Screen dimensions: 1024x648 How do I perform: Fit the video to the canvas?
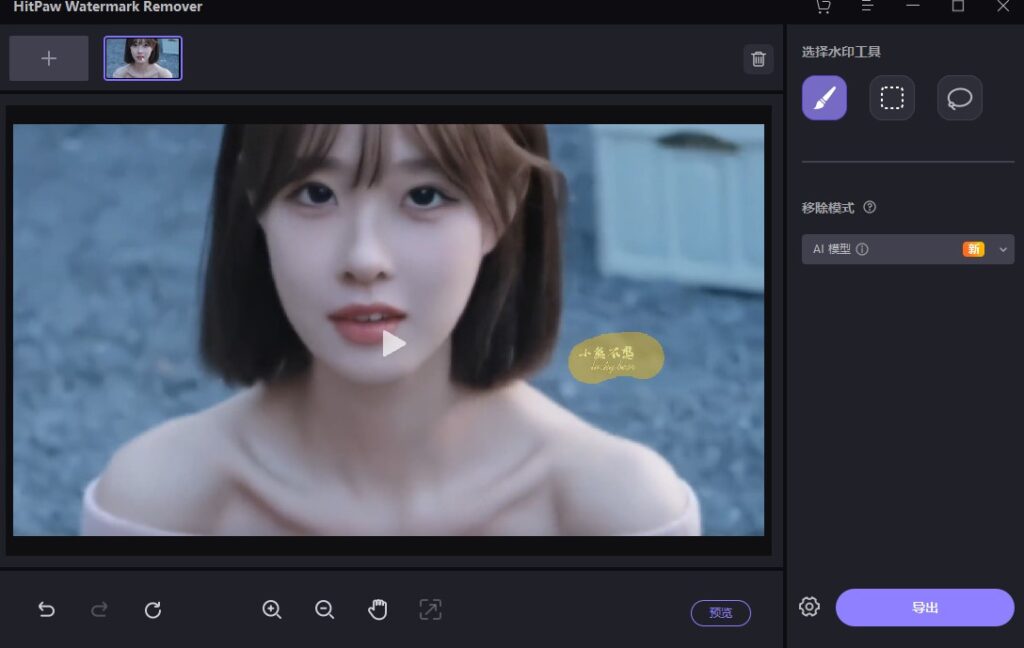430,609
